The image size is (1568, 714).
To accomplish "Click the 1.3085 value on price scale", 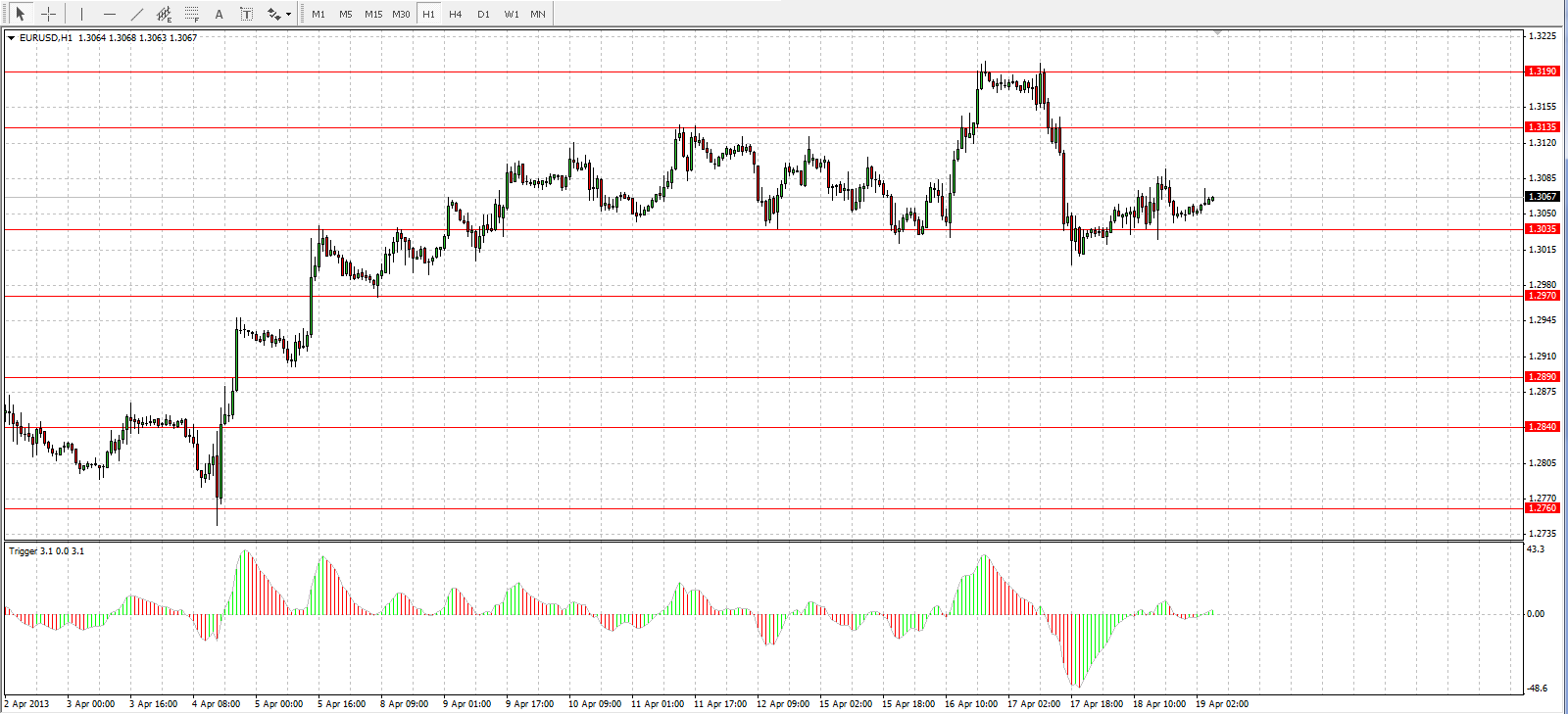I will click(1543, 178).
